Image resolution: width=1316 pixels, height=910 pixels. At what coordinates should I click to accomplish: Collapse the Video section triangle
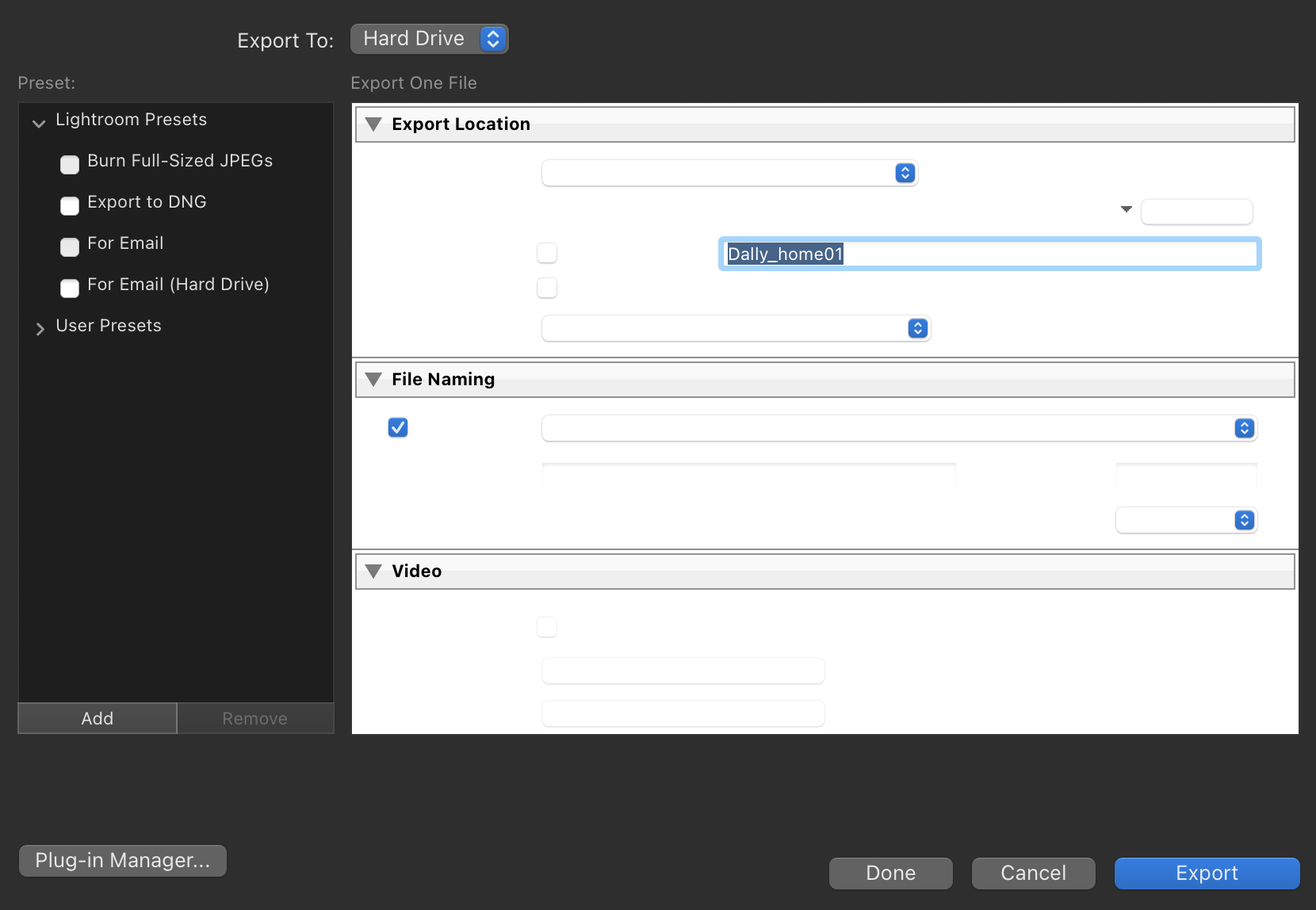tap(373, 572)
